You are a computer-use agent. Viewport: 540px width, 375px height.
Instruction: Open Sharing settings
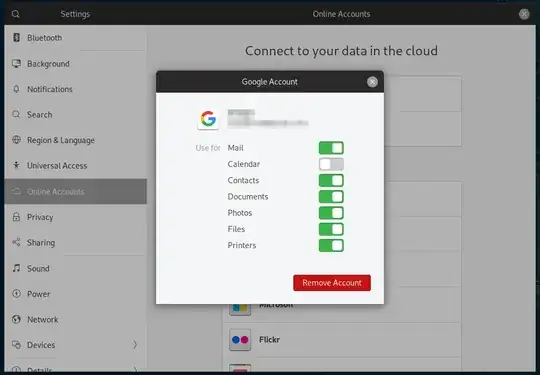tap(76, 242)
